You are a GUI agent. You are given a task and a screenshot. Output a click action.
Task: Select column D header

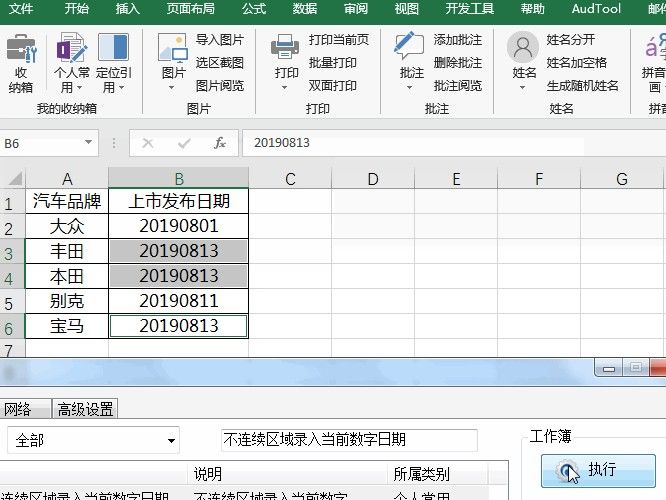tap(373, 178)
